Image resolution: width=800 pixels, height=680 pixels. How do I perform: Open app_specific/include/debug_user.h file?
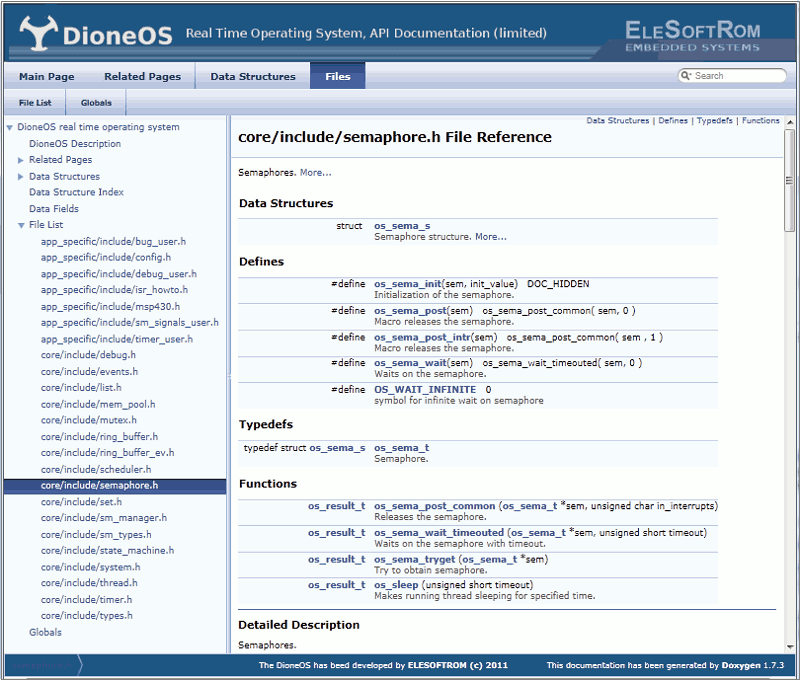pos(118,274)
